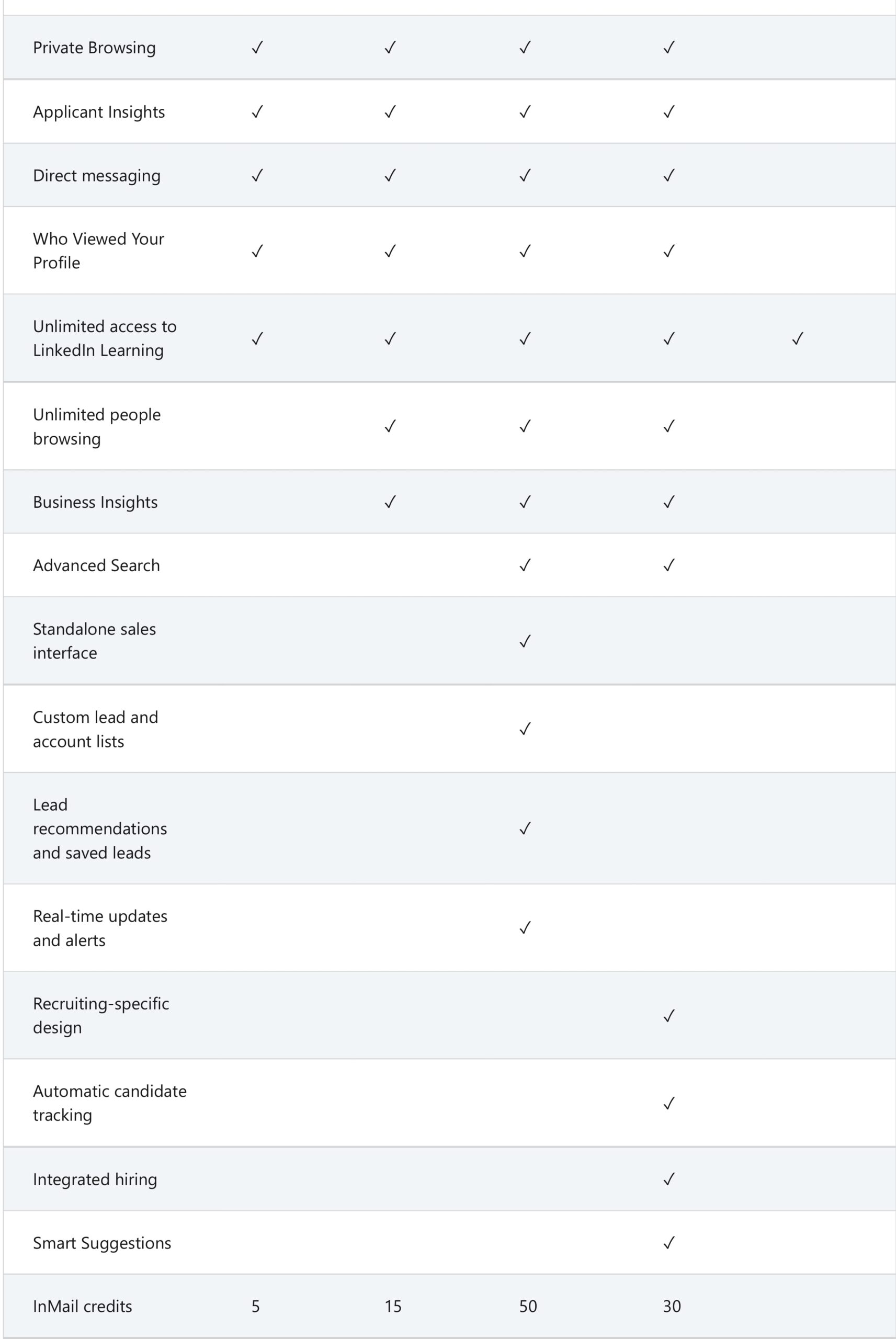Click the checkmark beside Custom lead and account lists
Viewport: 896px width, 1339px height.
pos(525,729)
